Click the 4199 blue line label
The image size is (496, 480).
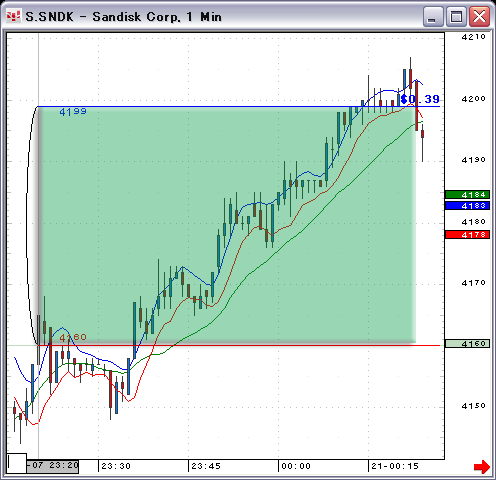click(73, 112)
